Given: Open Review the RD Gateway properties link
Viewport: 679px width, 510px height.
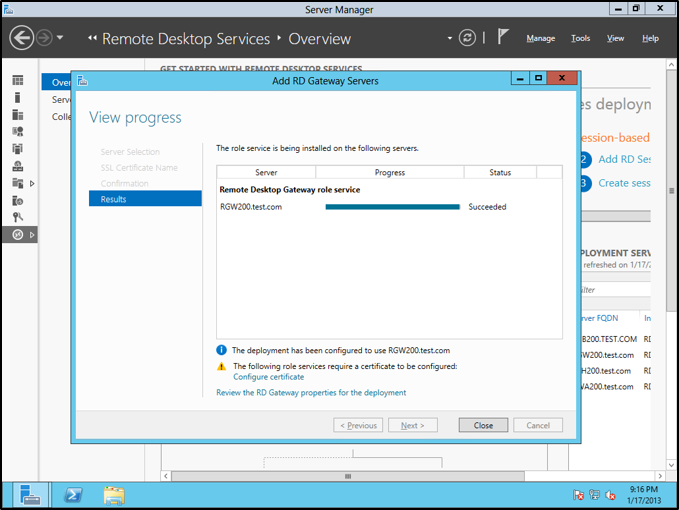Looking at the screenshot, I should point(311,393).
